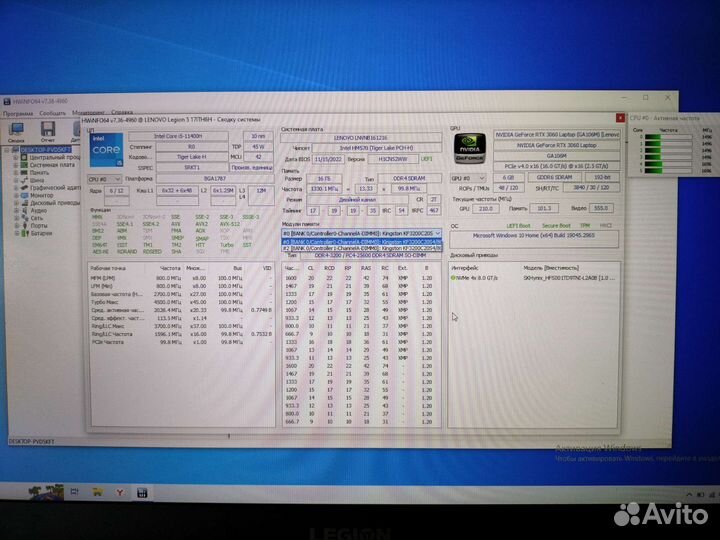Click the Core 0 frequency bar

[668, 137]
